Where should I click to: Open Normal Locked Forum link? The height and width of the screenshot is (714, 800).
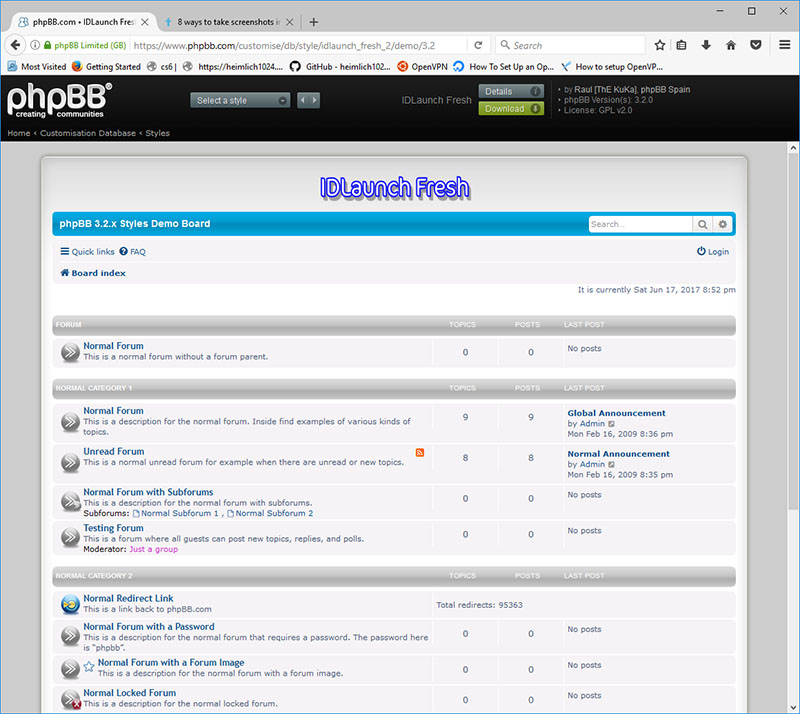coord(130,693)
